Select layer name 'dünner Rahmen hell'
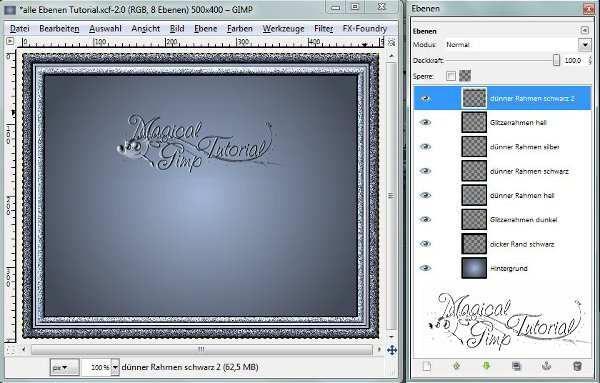The height and width of the screenshot is (383, 600). click(x=522, y=196)
